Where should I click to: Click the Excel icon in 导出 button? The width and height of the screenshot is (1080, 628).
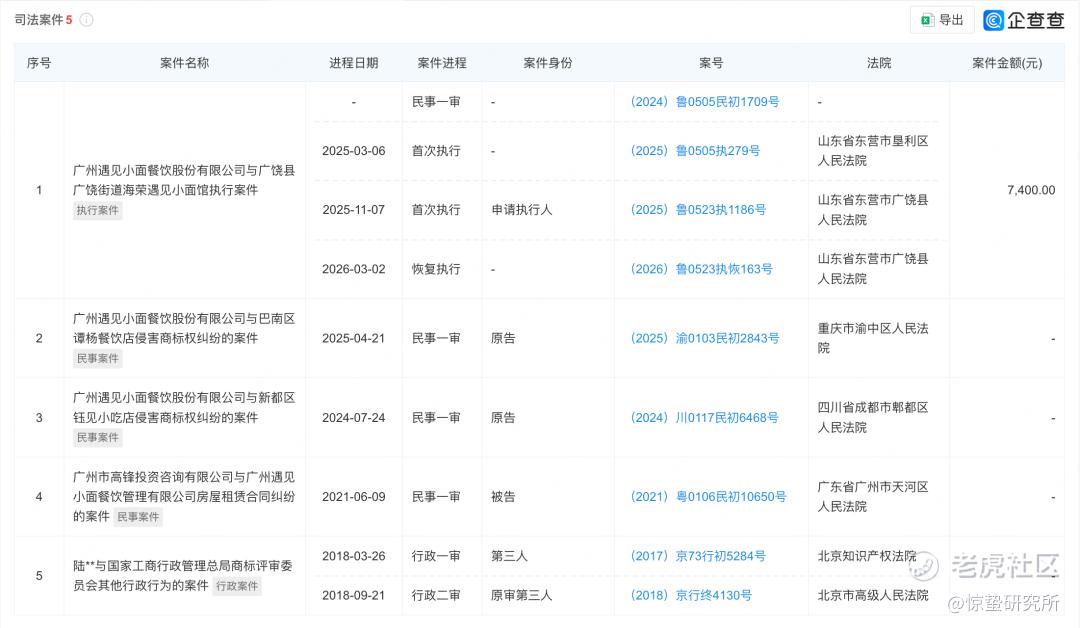click(927, 20)
